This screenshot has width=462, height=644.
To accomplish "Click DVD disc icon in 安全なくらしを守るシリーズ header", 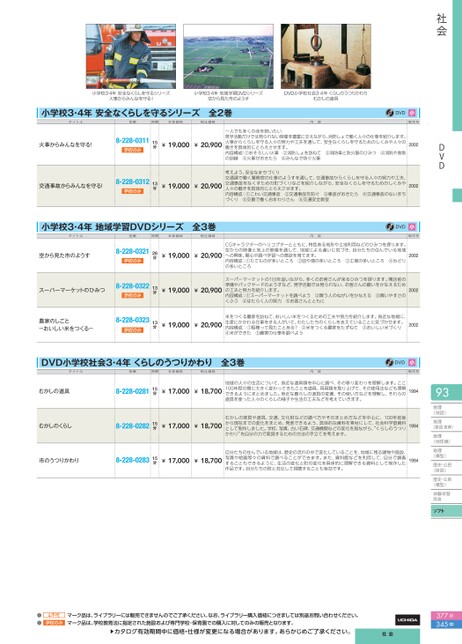I will (390, 113).
